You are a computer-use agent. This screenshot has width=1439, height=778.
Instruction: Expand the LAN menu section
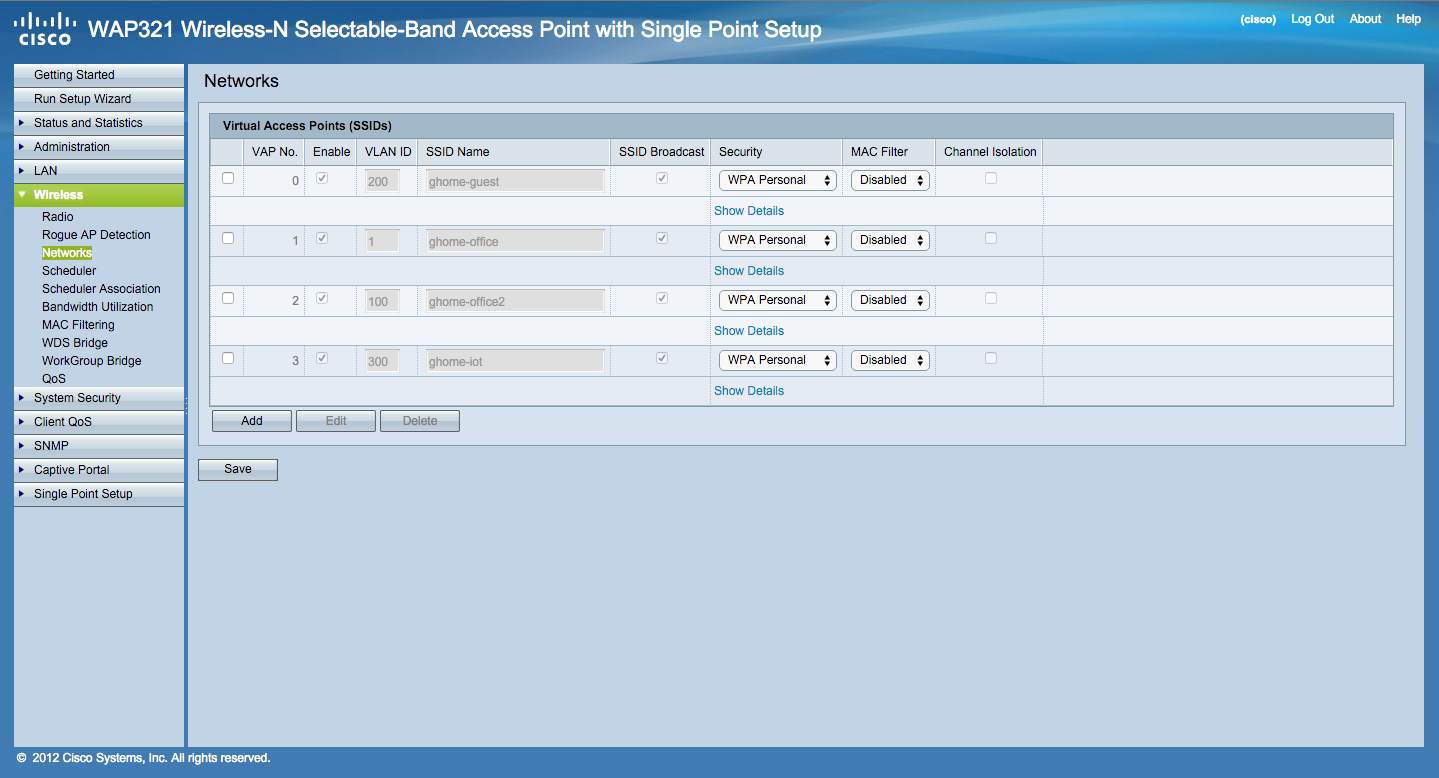pos(99,171)
